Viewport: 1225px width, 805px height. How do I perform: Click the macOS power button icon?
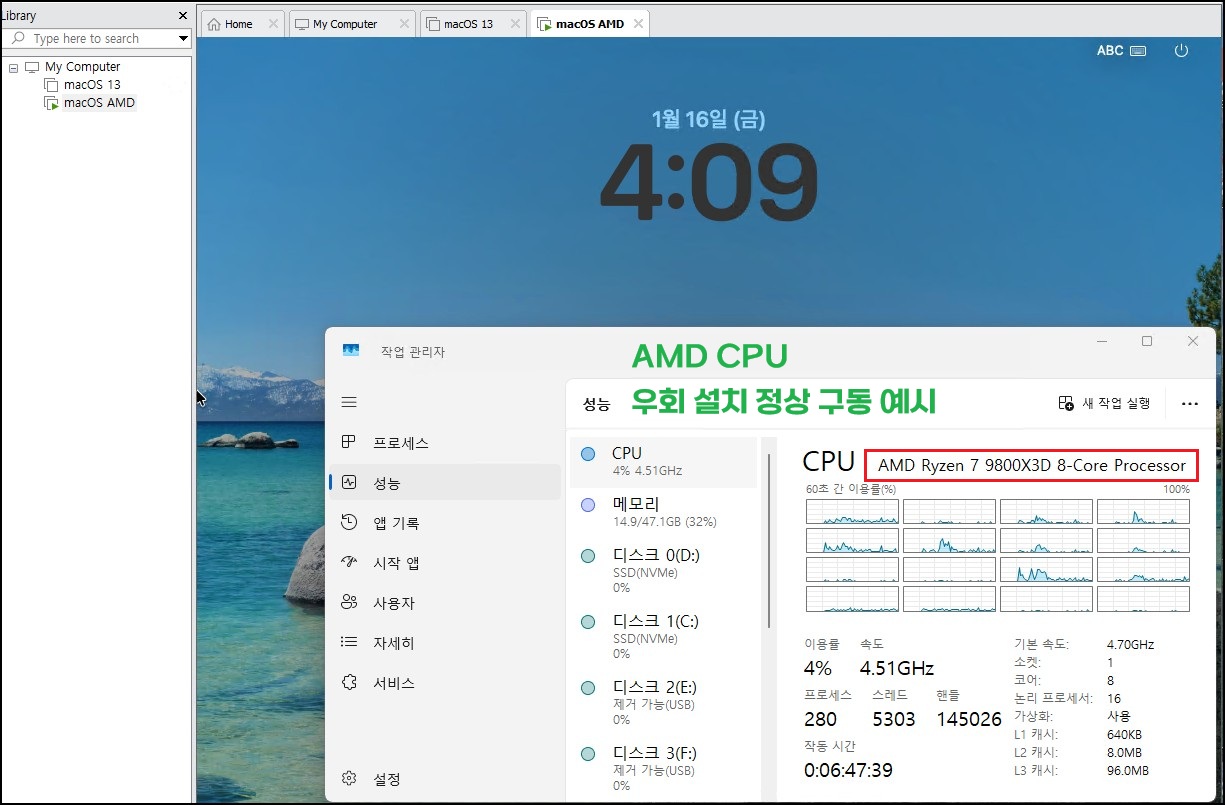click(1181, 50)
